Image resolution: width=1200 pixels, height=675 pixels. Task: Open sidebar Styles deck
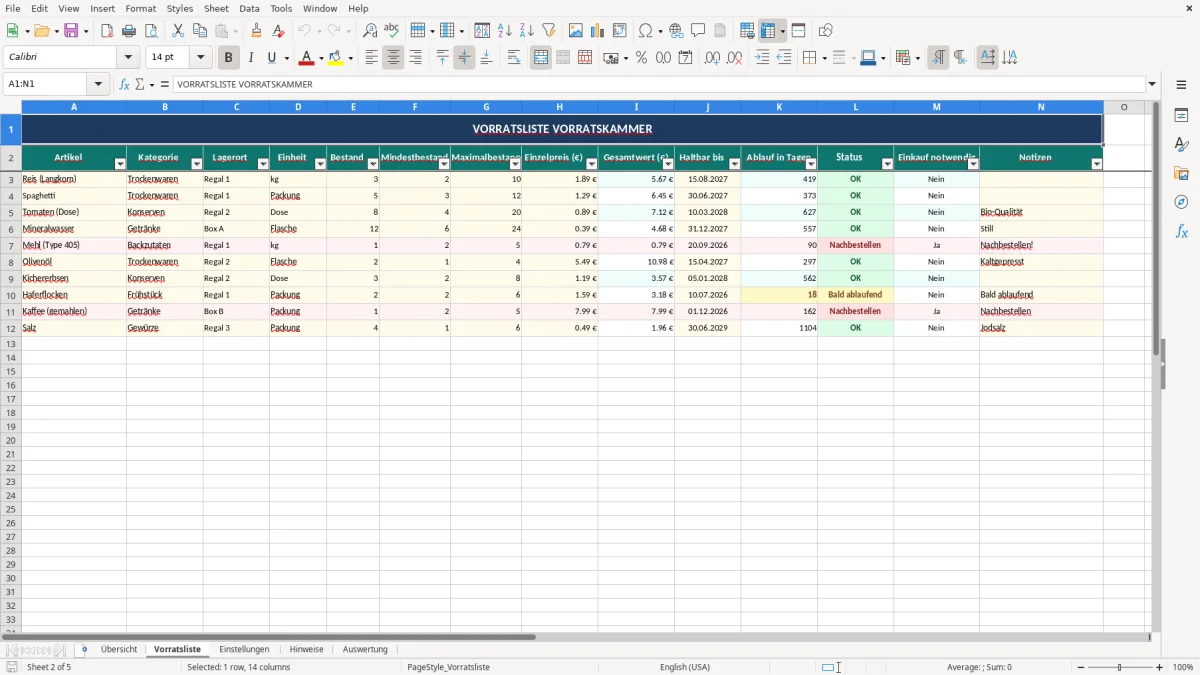(x=1181, y=145)
